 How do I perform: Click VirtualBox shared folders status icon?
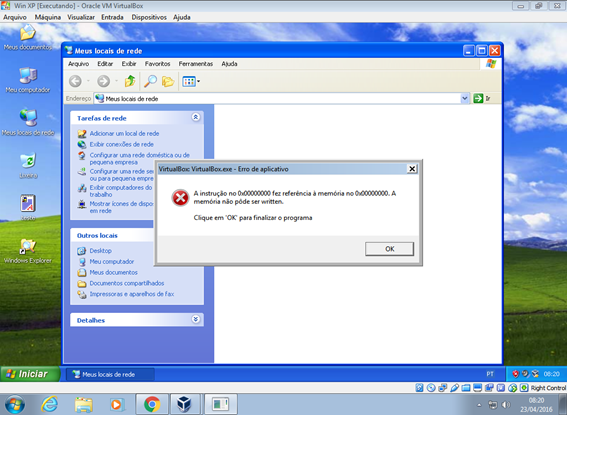[x=466, y=388]
